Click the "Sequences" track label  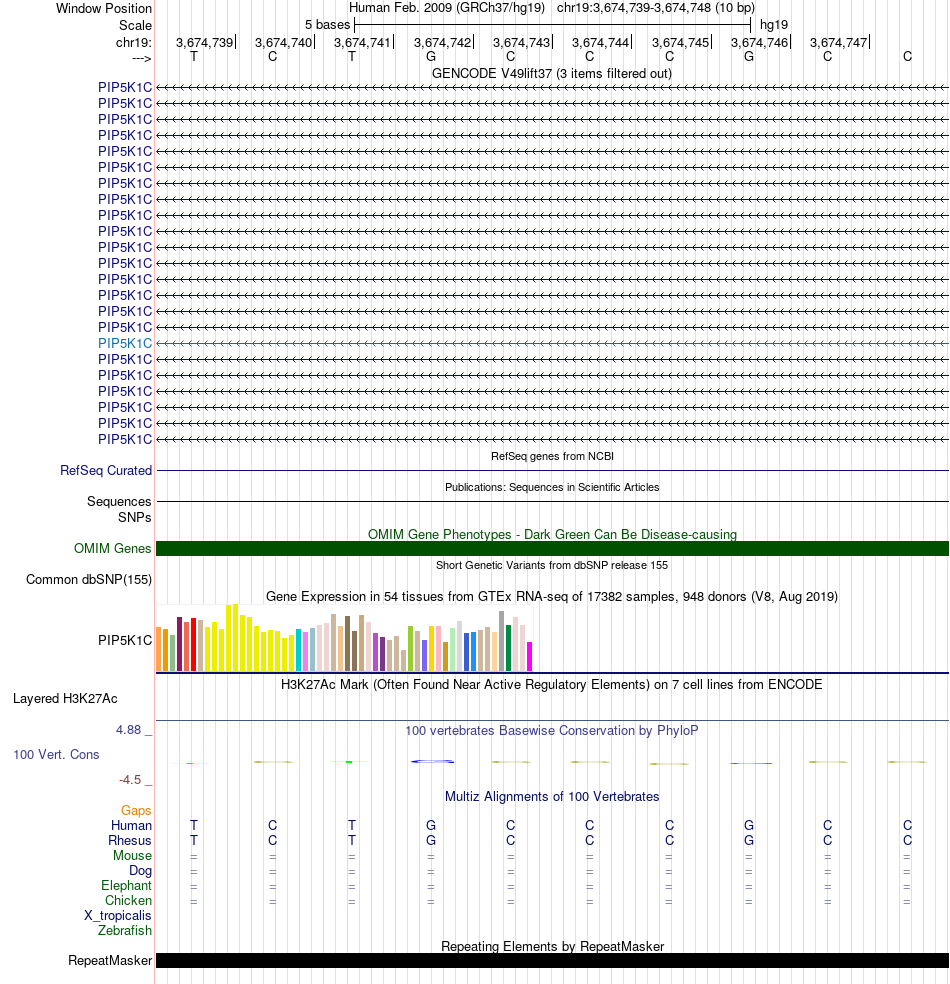pyautogui.click(x=119, y=501)
